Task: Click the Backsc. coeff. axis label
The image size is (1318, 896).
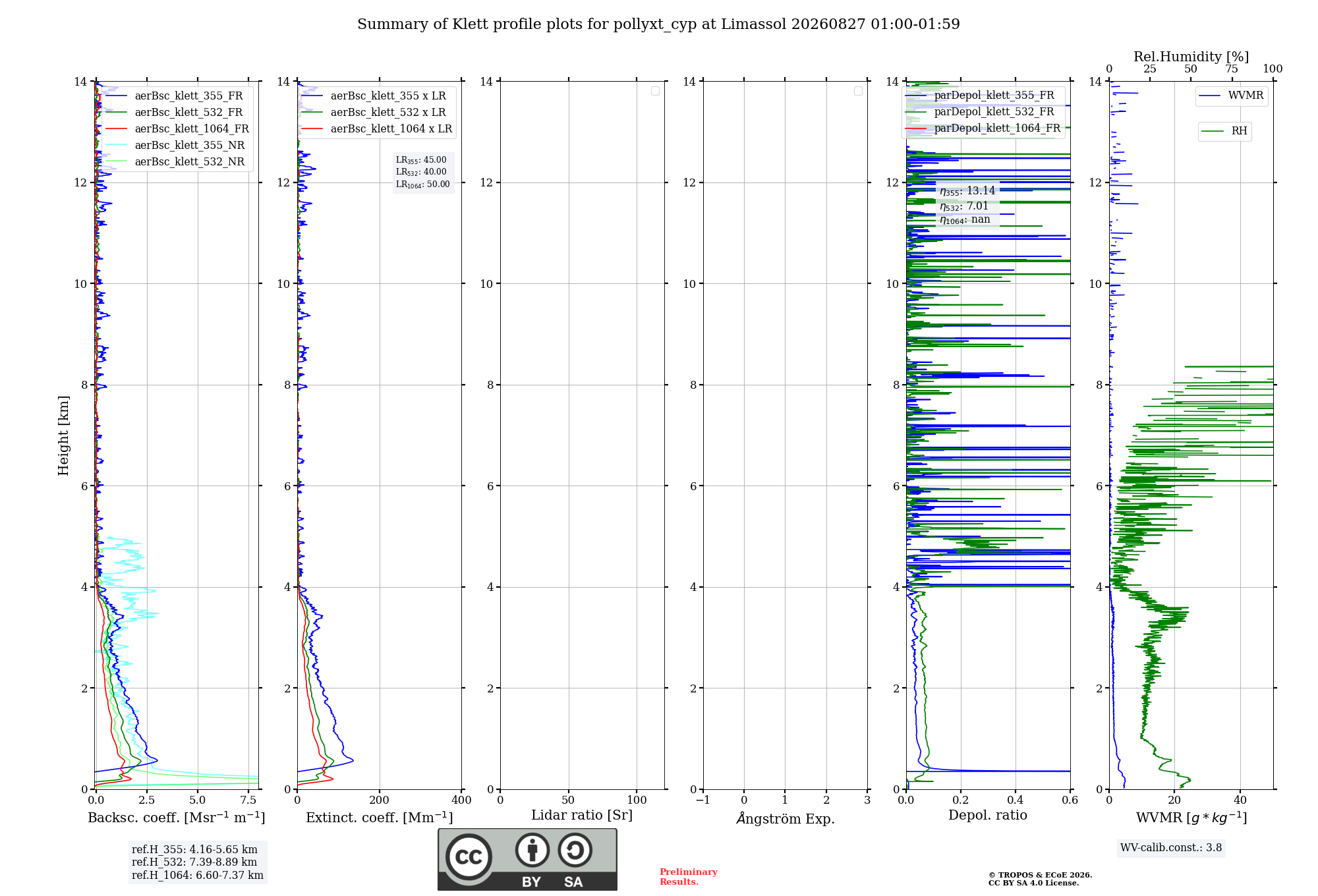Action: click(x=177, y=818)
